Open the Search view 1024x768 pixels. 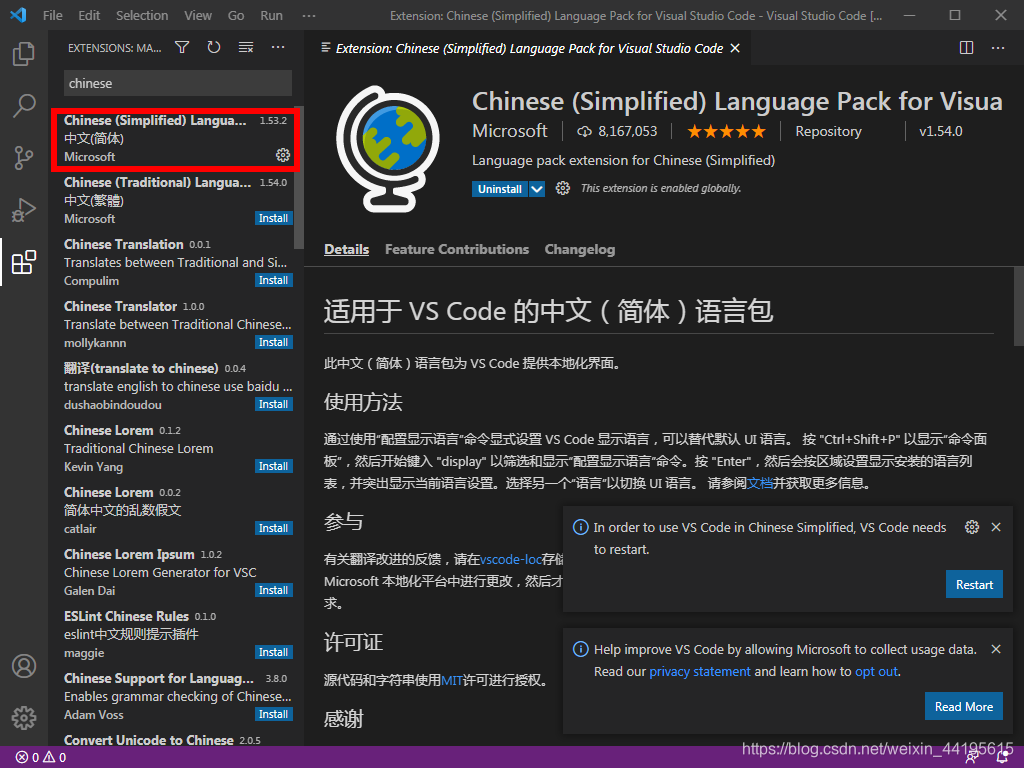(24, 106)
